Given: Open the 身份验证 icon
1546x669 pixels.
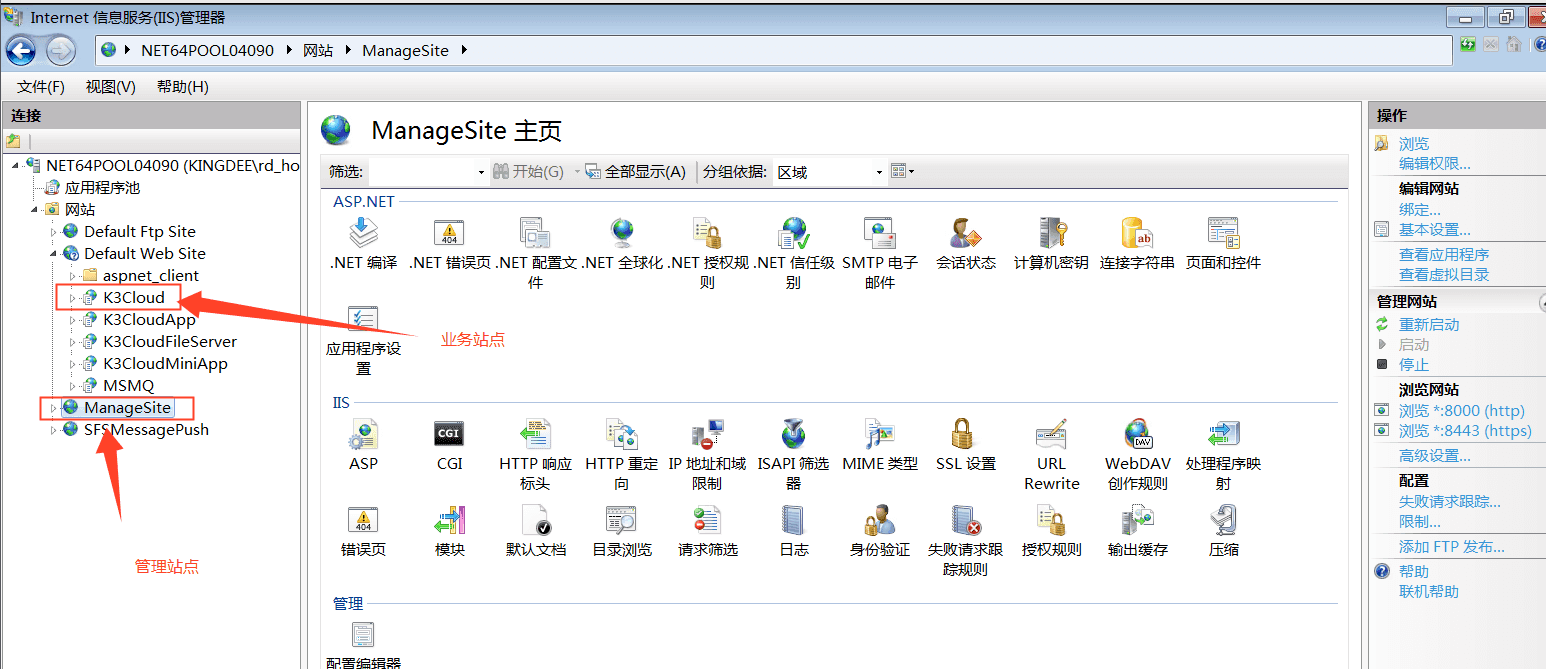Looking at the screenshot, I should coord(879,520).
